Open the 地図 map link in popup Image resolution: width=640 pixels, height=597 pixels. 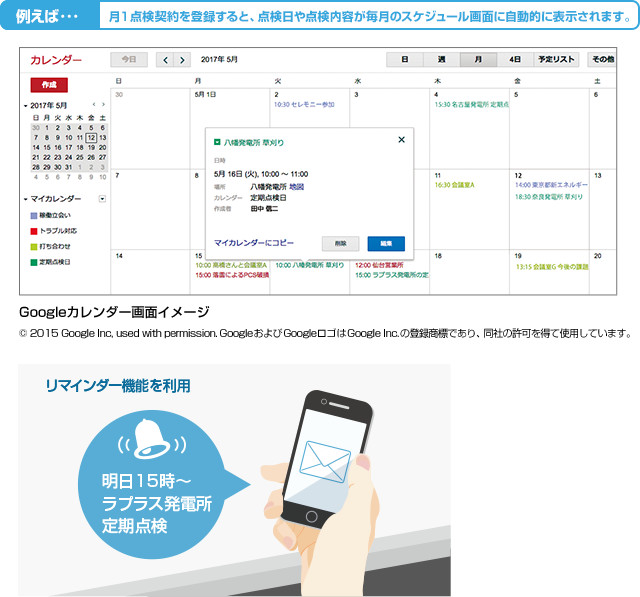(297, 187)
